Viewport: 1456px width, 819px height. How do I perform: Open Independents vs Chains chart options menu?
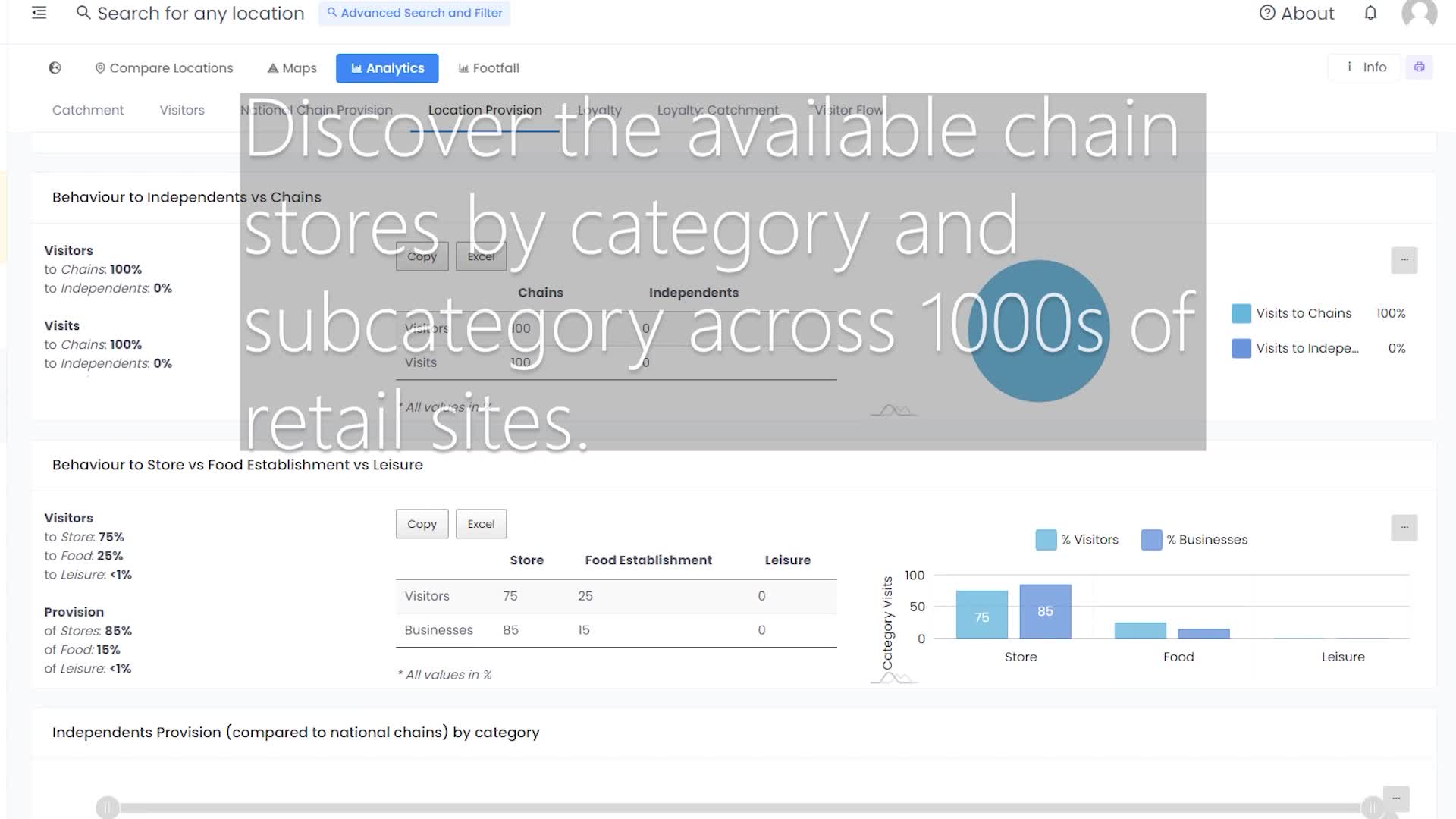[1404, 260]
